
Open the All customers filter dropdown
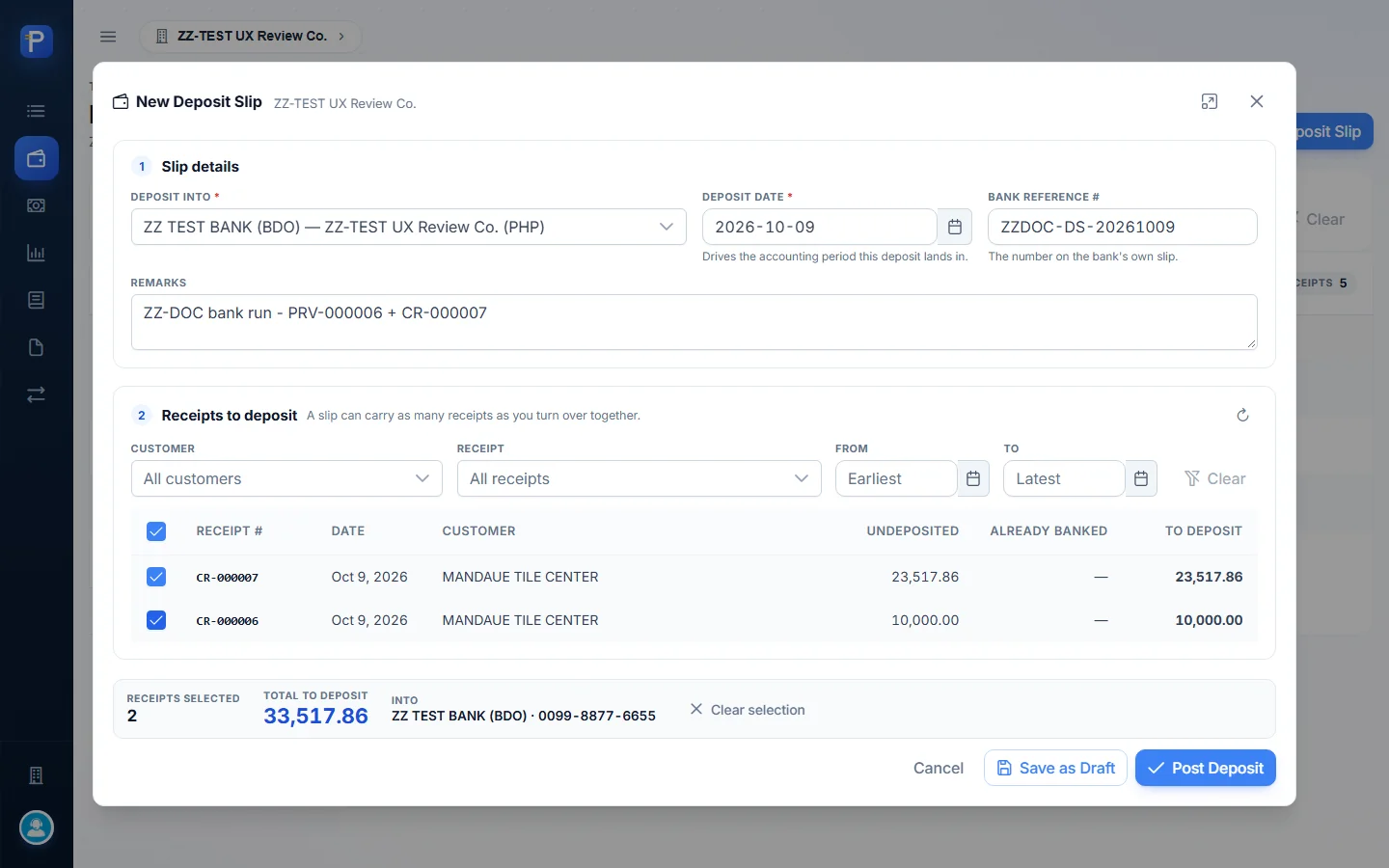pos(286,478)
